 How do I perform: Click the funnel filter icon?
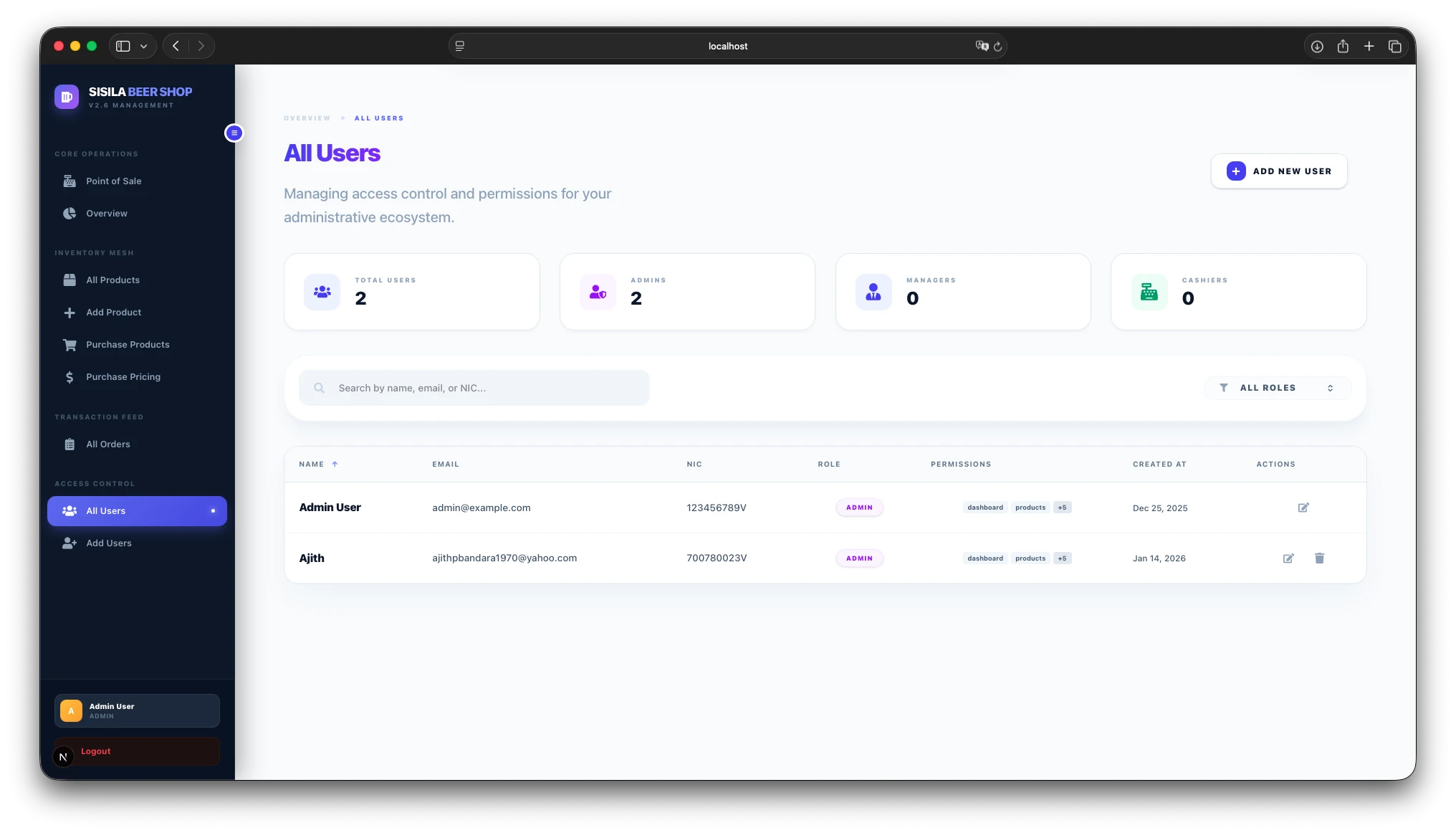click(x=1224, y=388)
